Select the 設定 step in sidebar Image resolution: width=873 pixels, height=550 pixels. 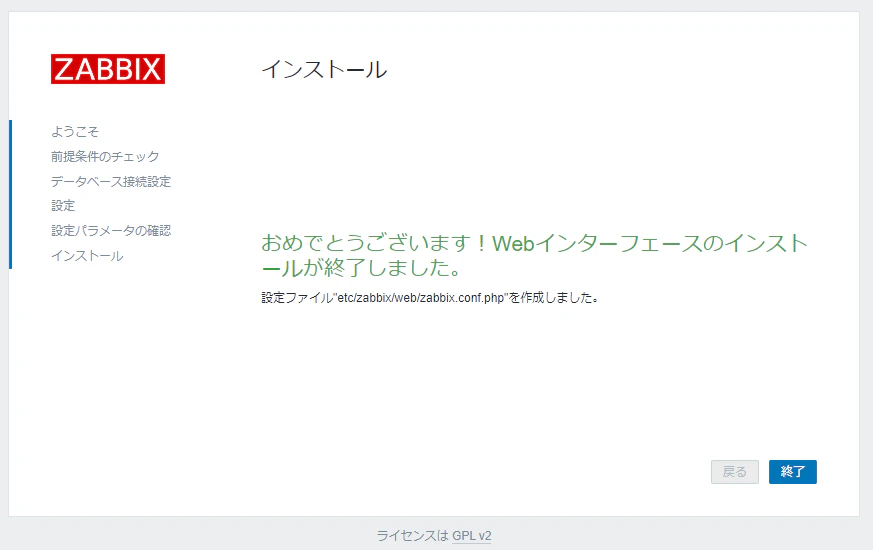click(x=63, y=206)
